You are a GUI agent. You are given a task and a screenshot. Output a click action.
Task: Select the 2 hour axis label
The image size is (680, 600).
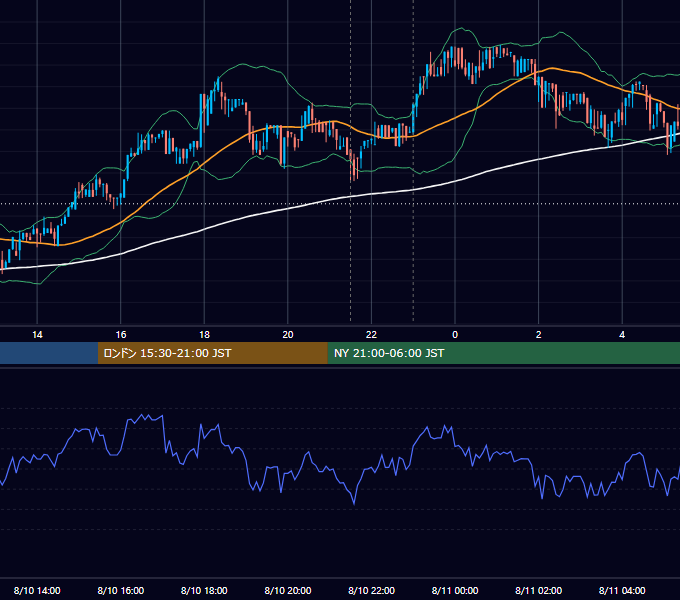(539, 335)
